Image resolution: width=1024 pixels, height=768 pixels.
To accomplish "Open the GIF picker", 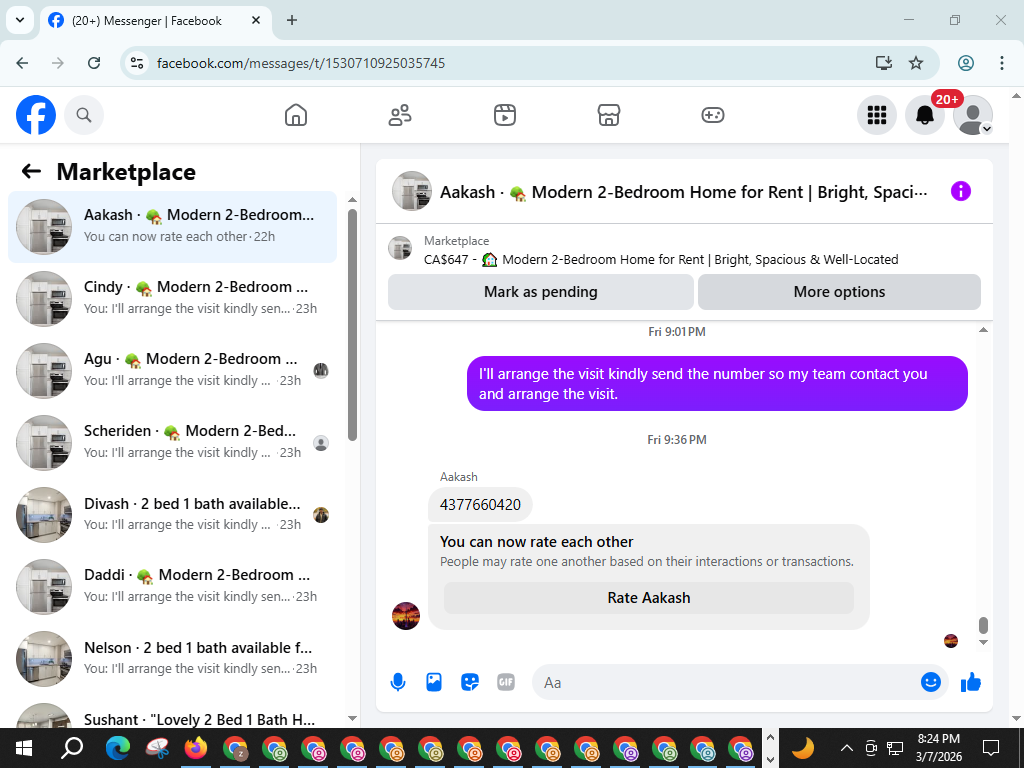I will click(x=506, y=682).
